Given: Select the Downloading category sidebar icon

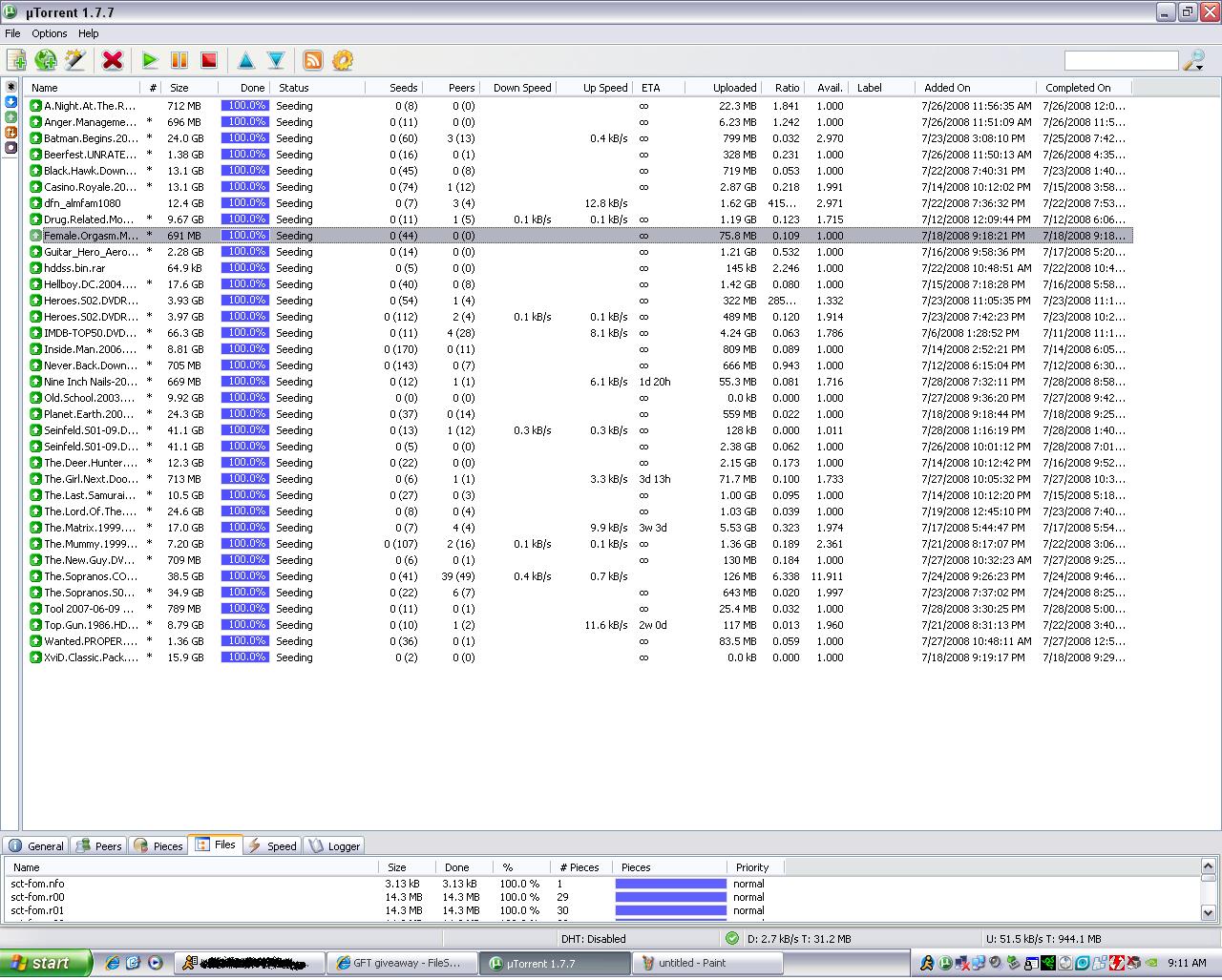Looking at the screenshot, I should 11,102.
